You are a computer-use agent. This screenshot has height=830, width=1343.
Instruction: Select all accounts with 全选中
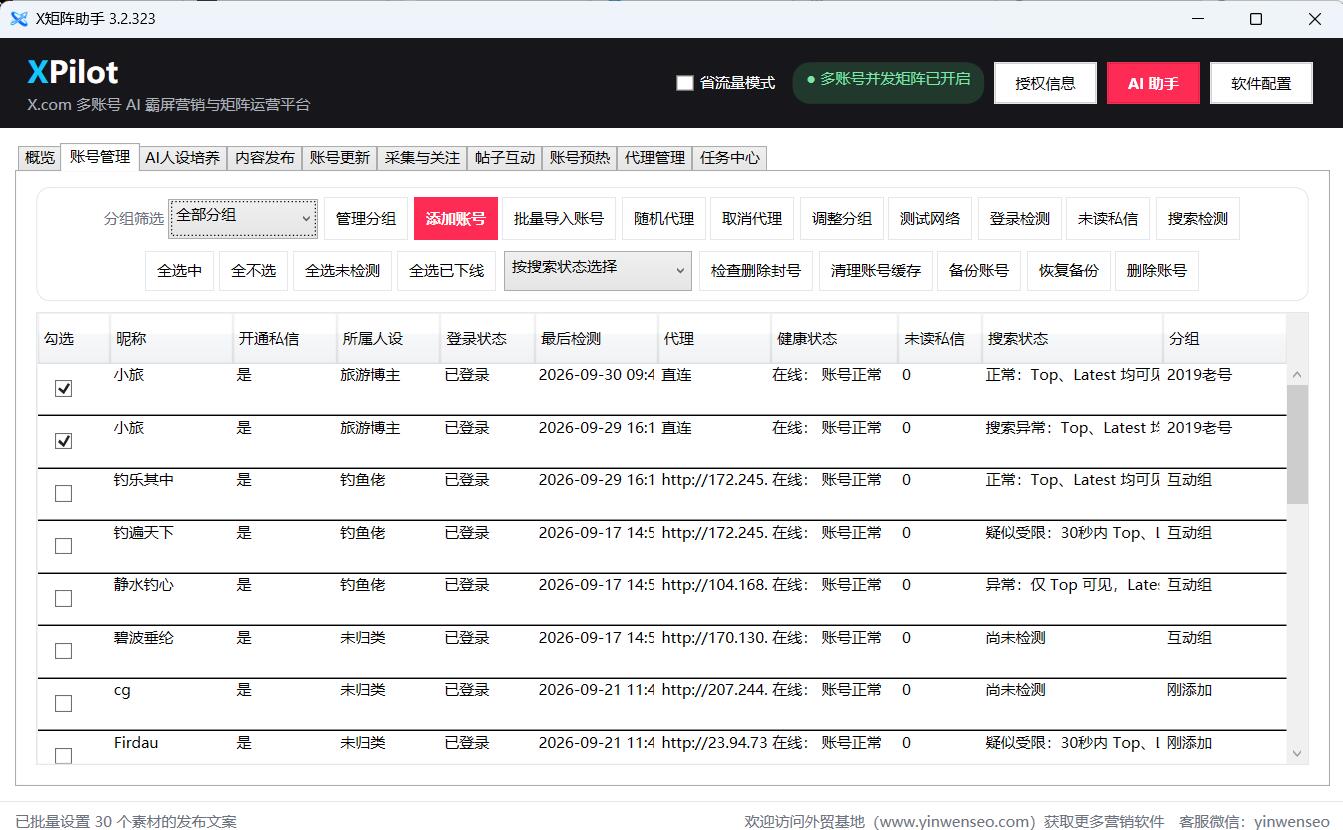(180, 270)
